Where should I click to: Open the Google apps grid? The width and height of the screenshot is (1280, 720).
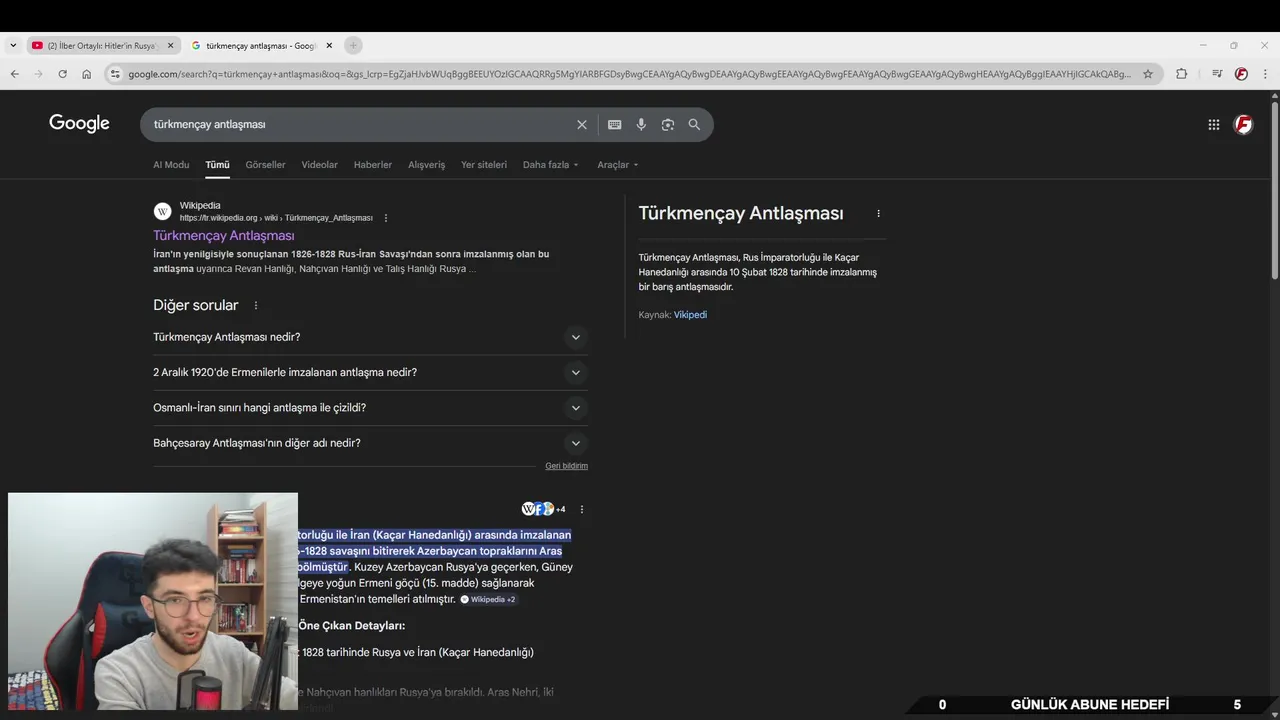[x=1213, y=125]
